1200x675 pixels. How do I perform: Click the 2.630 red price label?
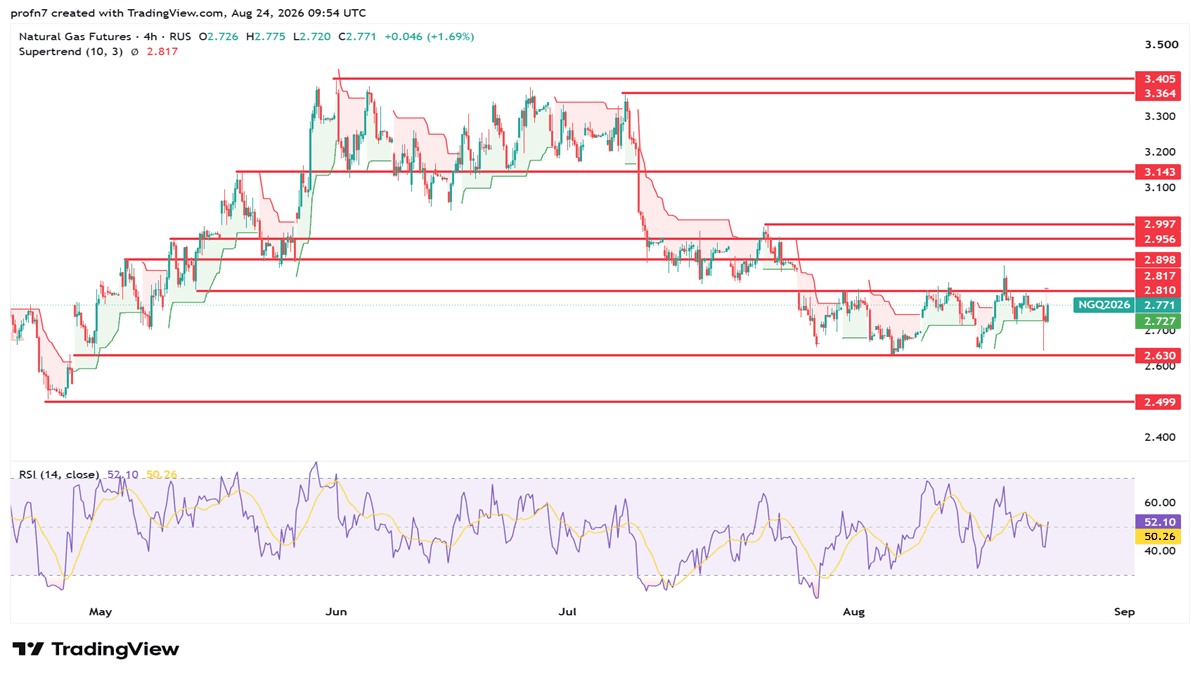click(x=1158, y=355)
